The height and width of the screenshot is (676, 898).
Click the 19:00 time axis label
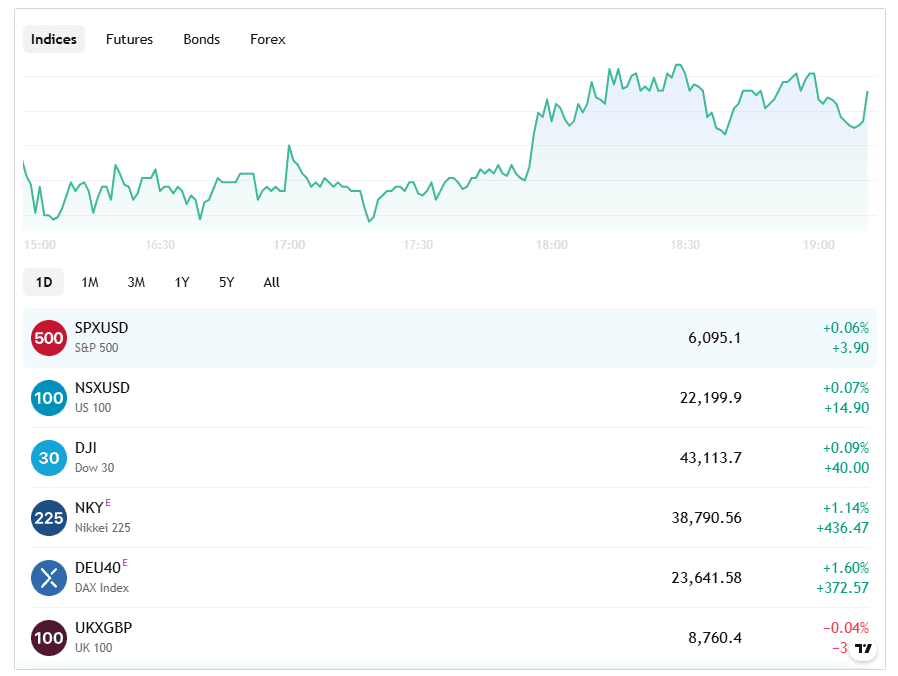pyautogui.click(x=819, y=245)
